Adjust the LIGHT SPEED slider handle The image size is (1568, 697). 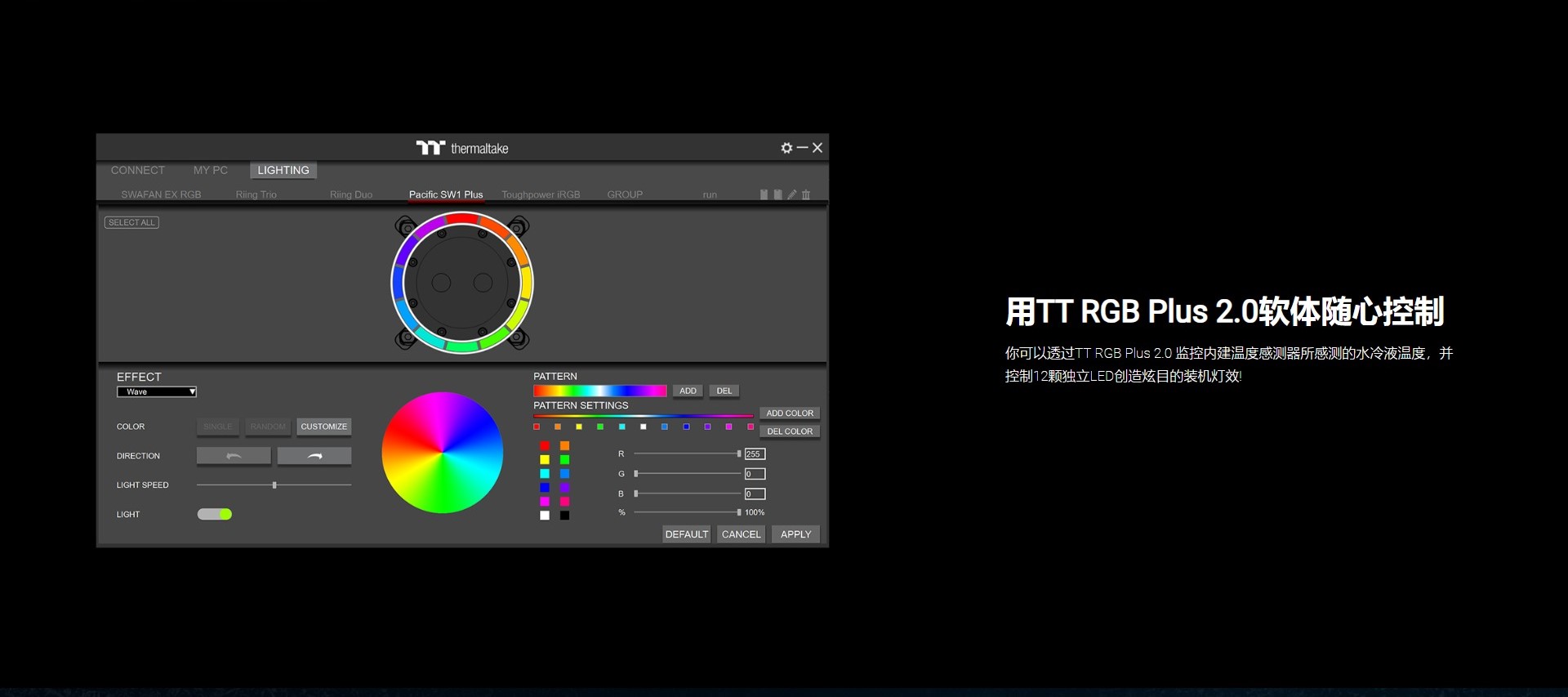tap(274, 485)
